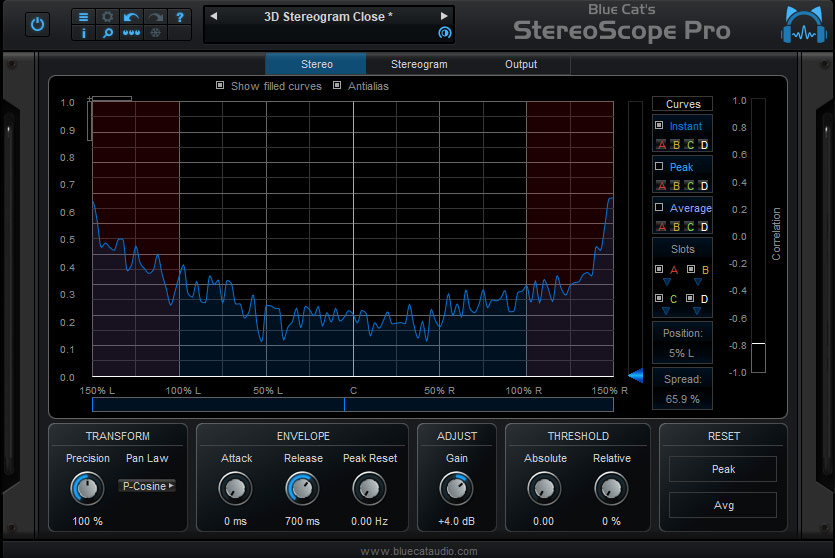The height and width of the screenshot is (558, 835).
Task: Click the 3D Stereogram Close preset name
Action: [328, 17]
